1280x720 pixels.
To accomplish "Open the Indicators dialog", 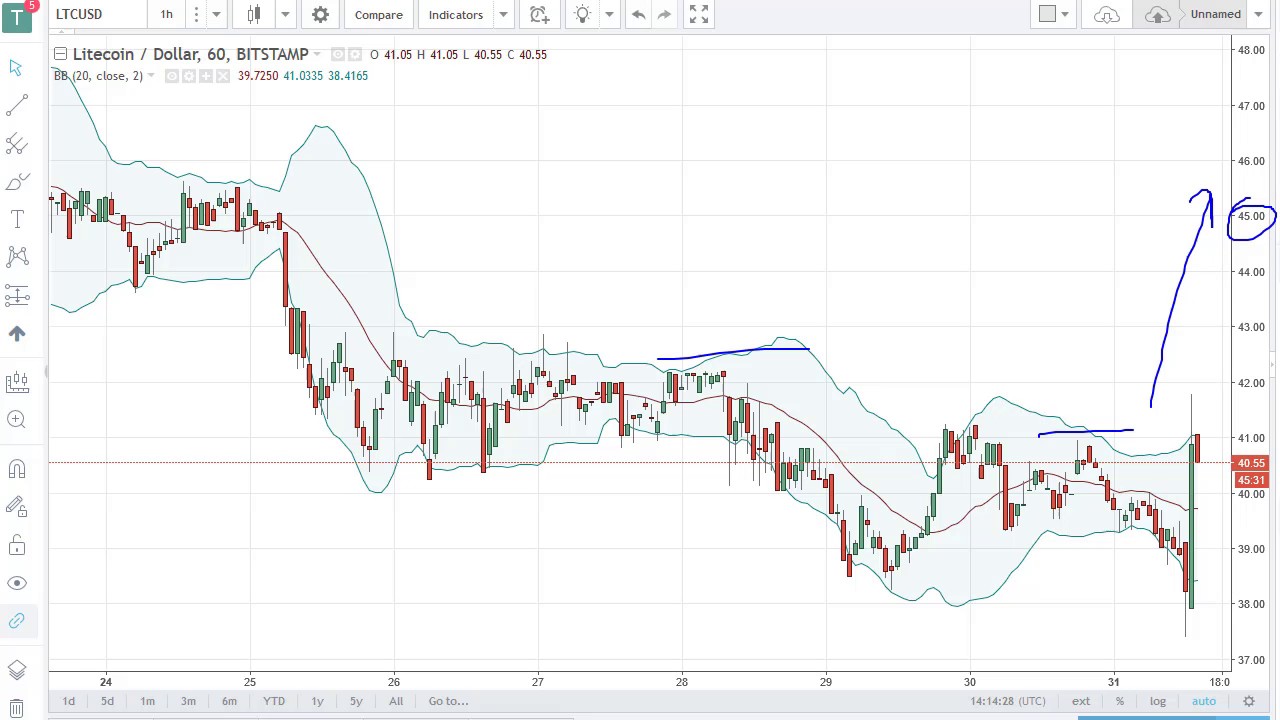I will pyautogui.click(x=456, y=14).
